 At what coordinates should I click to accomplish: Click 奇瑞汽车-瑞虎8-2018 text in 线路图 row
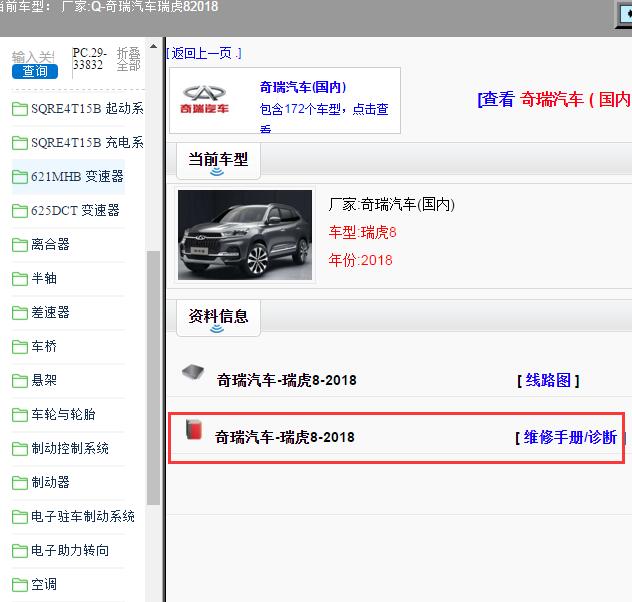287,380
